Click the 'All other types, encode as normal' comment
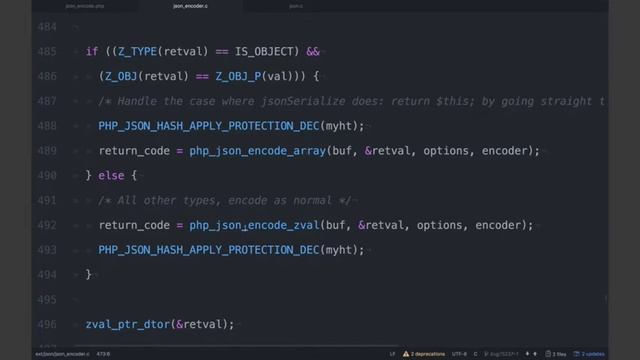 (224, 200)
